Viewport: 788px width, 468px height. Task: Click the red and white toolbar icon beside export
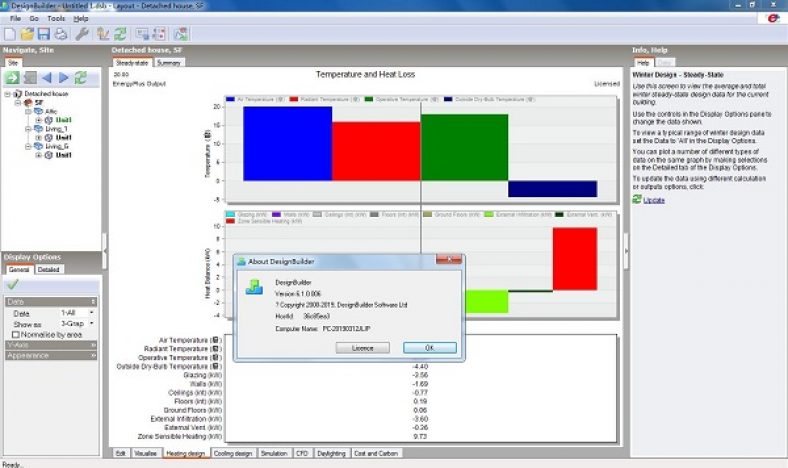pos(159,34)
